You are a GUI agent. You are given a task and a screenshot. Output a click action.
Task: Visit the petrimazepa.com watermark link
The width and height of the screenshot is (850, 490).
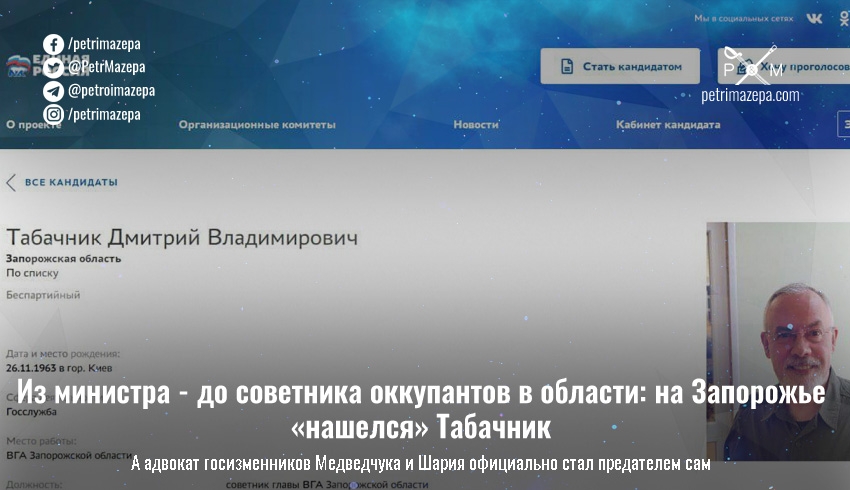point(750,96)
